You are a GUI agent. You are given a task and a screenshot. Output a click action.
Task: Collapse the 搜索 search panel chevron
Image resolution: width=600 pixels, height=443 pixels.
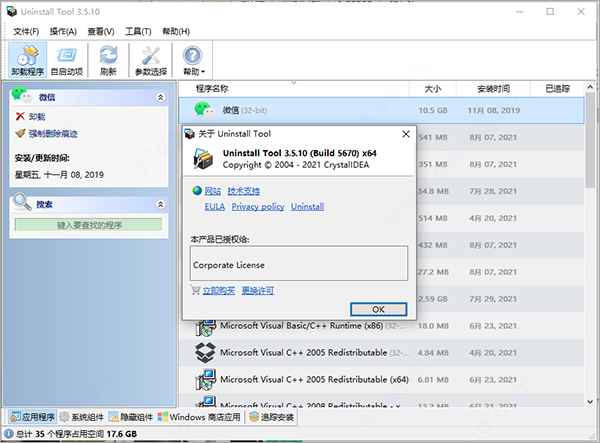tap(161, 204)
